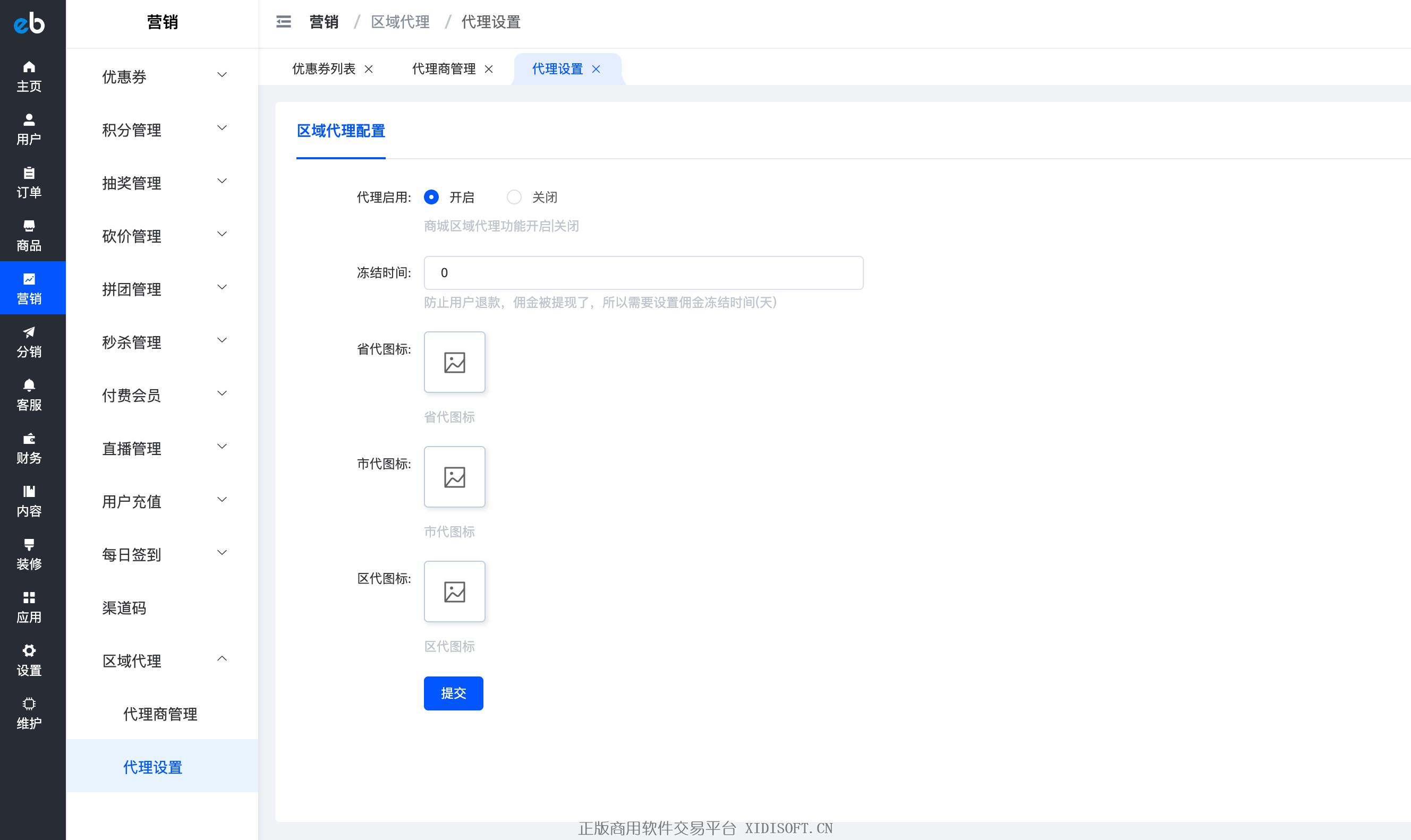
Task: Open the 商品 products section
Action: (29, 235)
